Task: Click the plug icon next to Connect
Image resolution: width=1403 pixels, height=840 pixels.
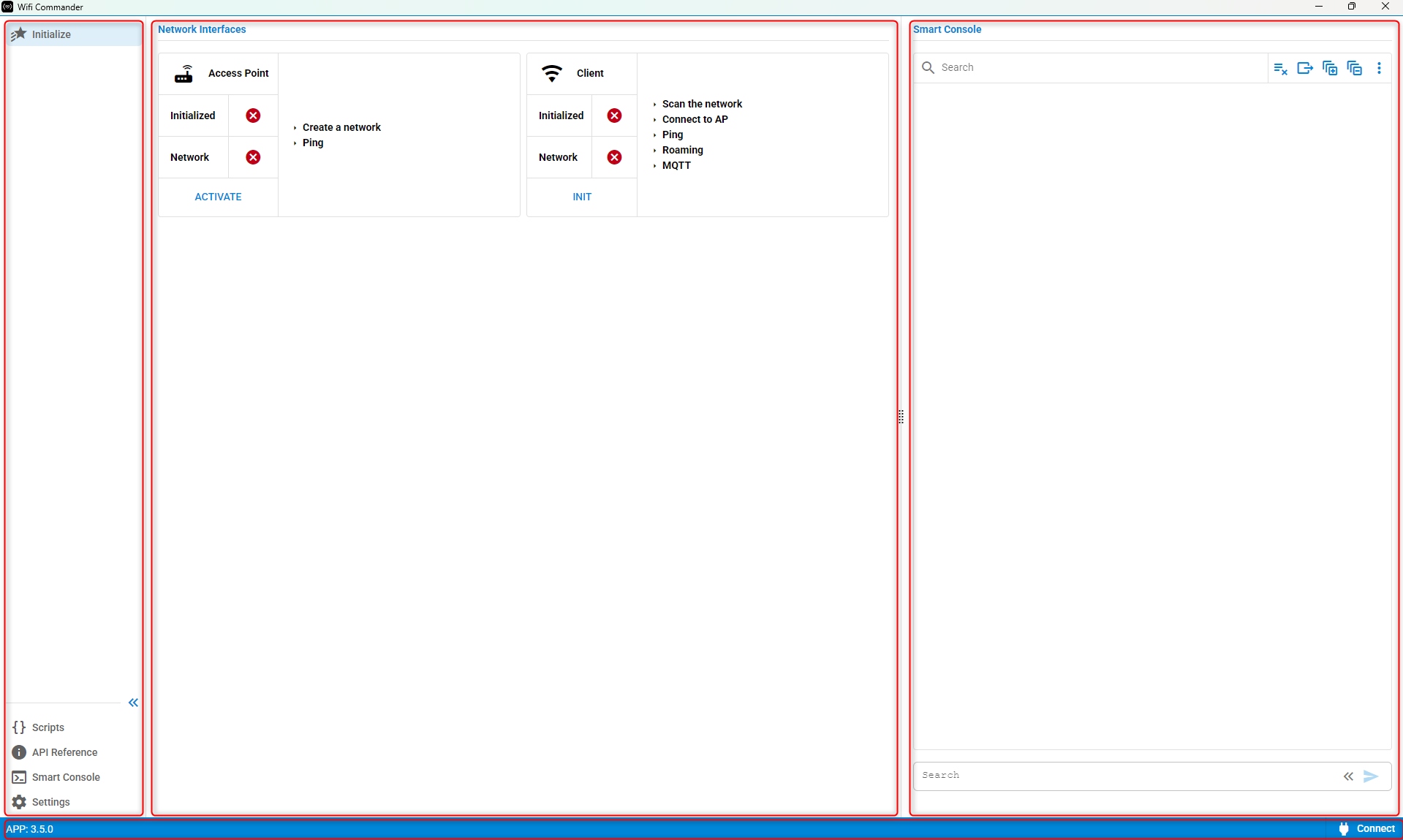Action: [x=1344, y=828]
